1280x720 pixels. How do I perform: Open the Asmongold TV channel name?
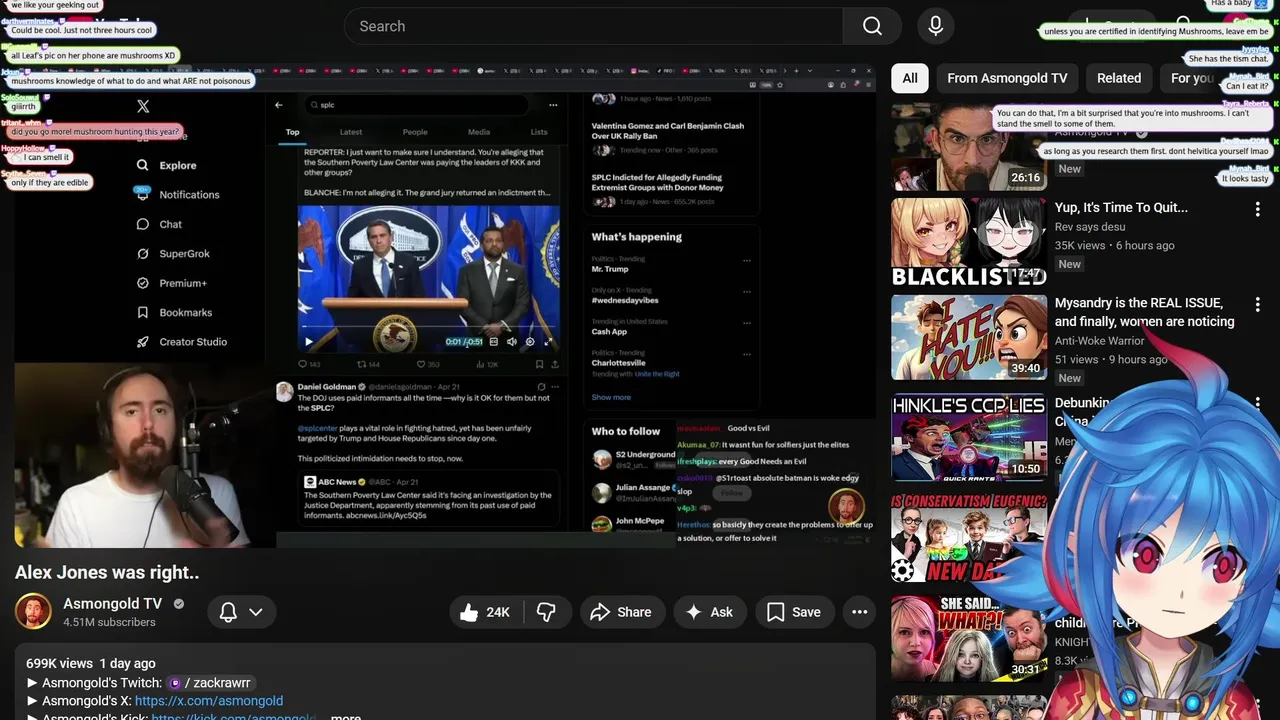pos(112,603)
